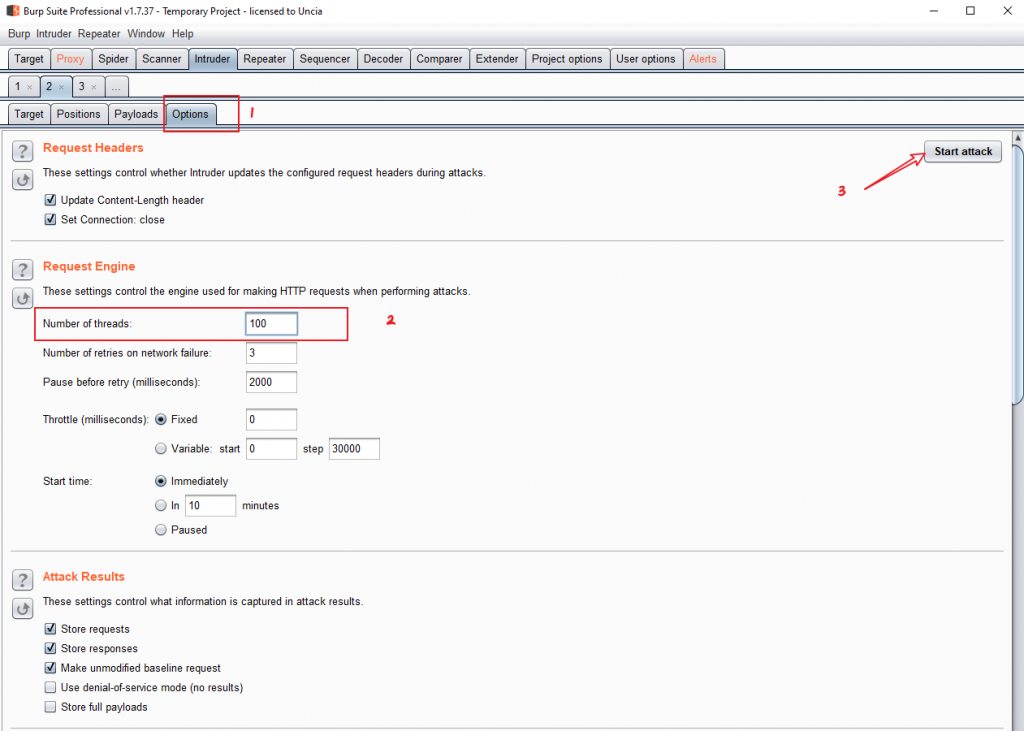Select Paused start time option
Screen dimensions: 1024x731
coord(161,530)
